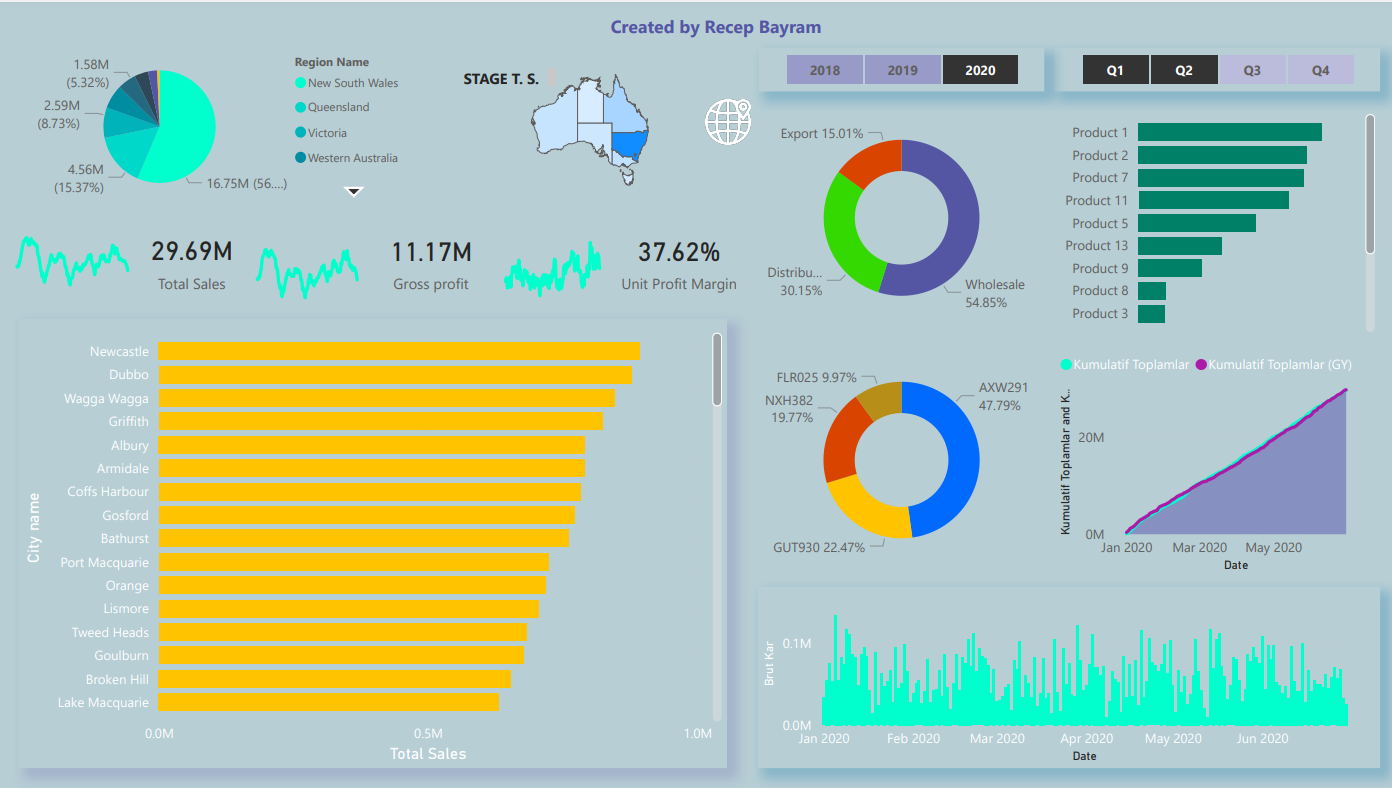Click the New South Wales legend marker
This screenshot has width=1392, height=788.
pyautogui.click(x=300, y=83)
